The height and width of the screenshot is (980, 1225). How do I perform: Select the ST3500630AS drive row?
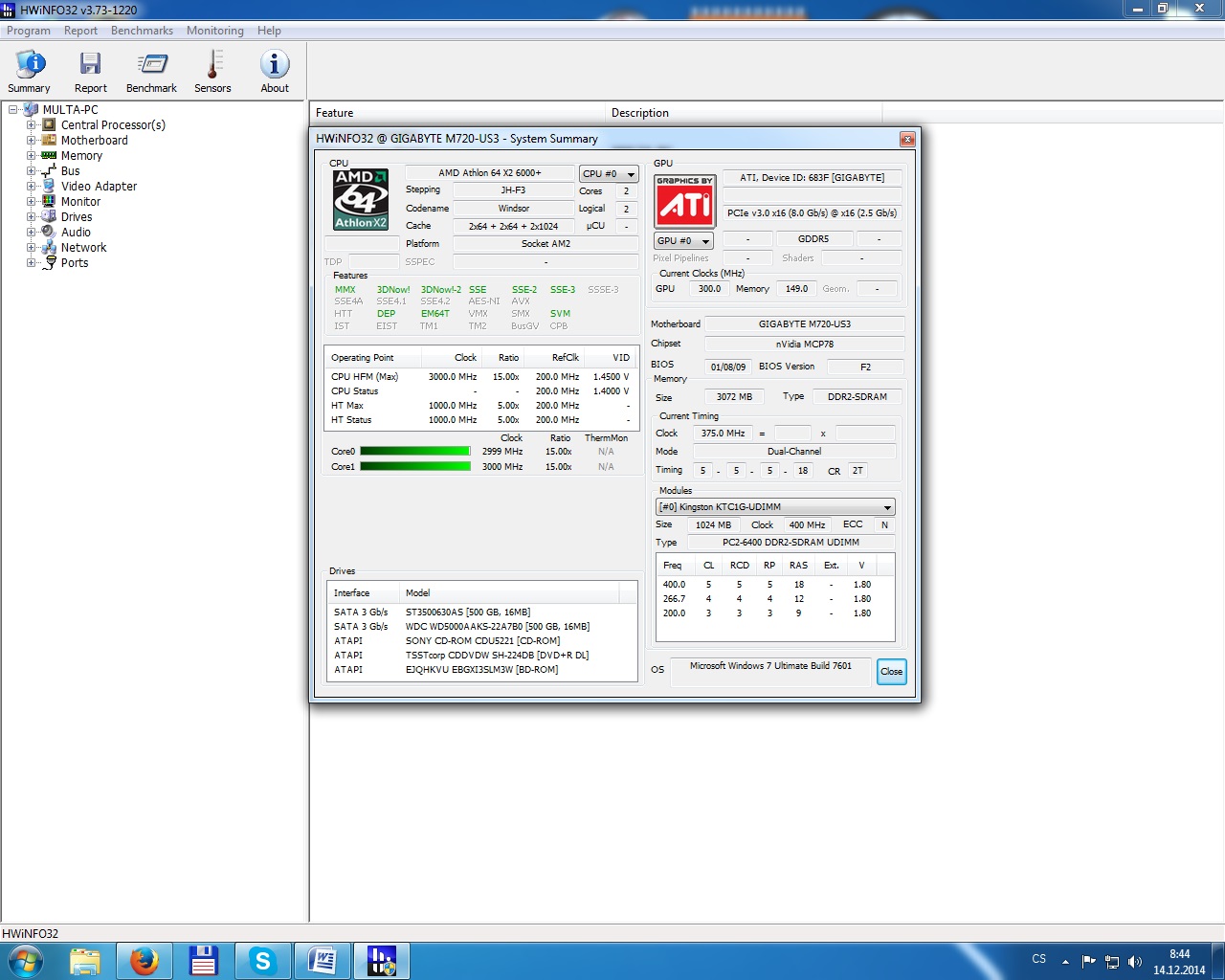tap(482, 612)
